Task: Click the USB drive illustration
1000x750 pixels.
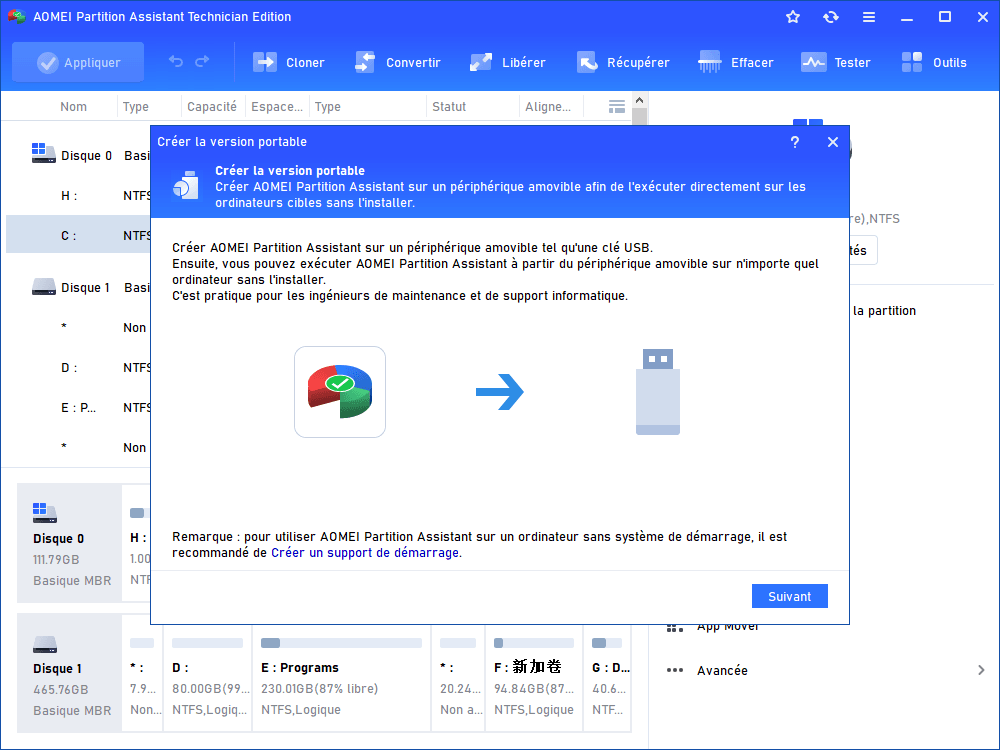Action: (658, 392)
